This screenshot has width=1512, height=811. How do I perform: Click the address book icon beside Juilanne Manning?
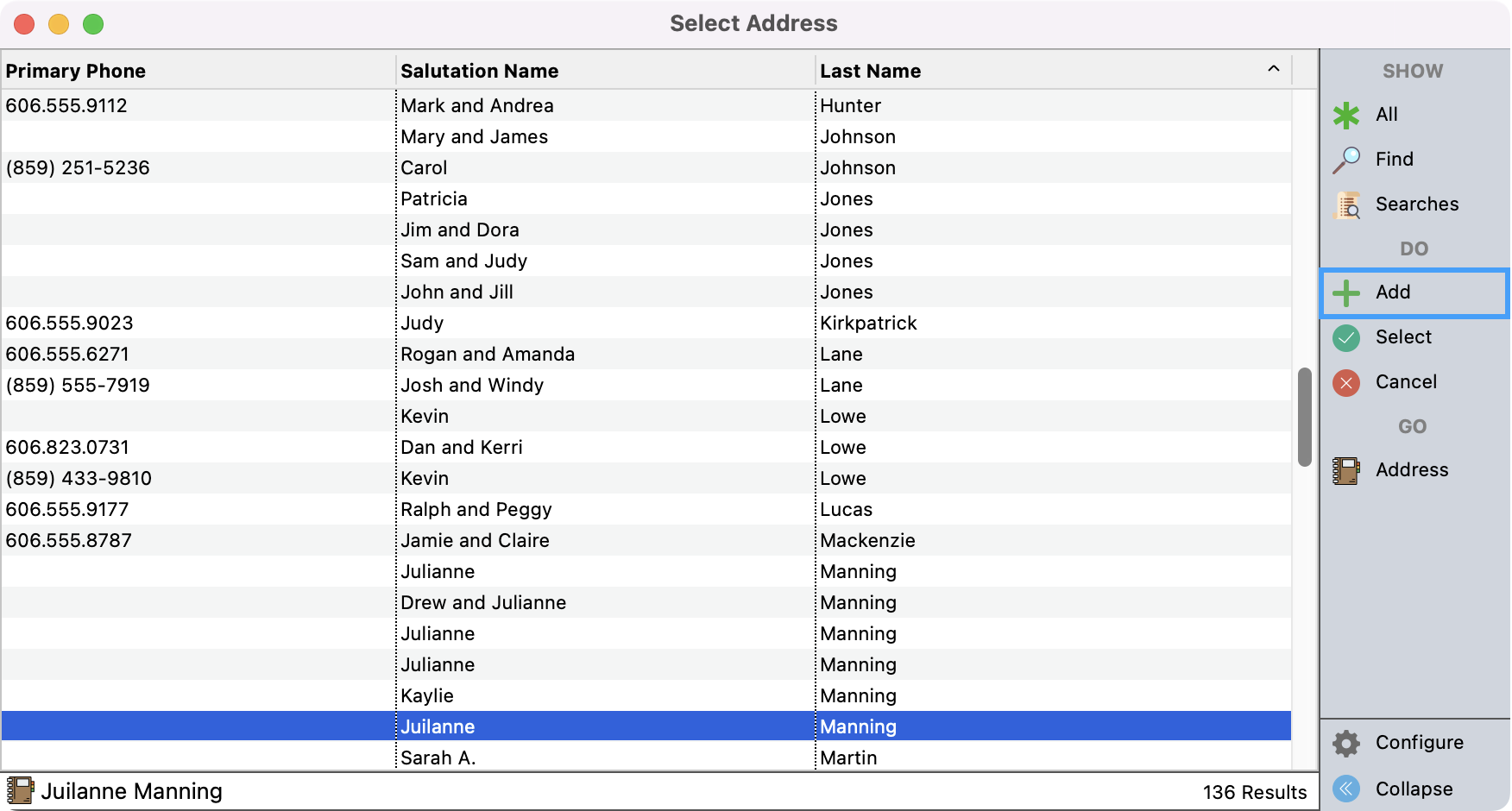[x=20, y=790]
